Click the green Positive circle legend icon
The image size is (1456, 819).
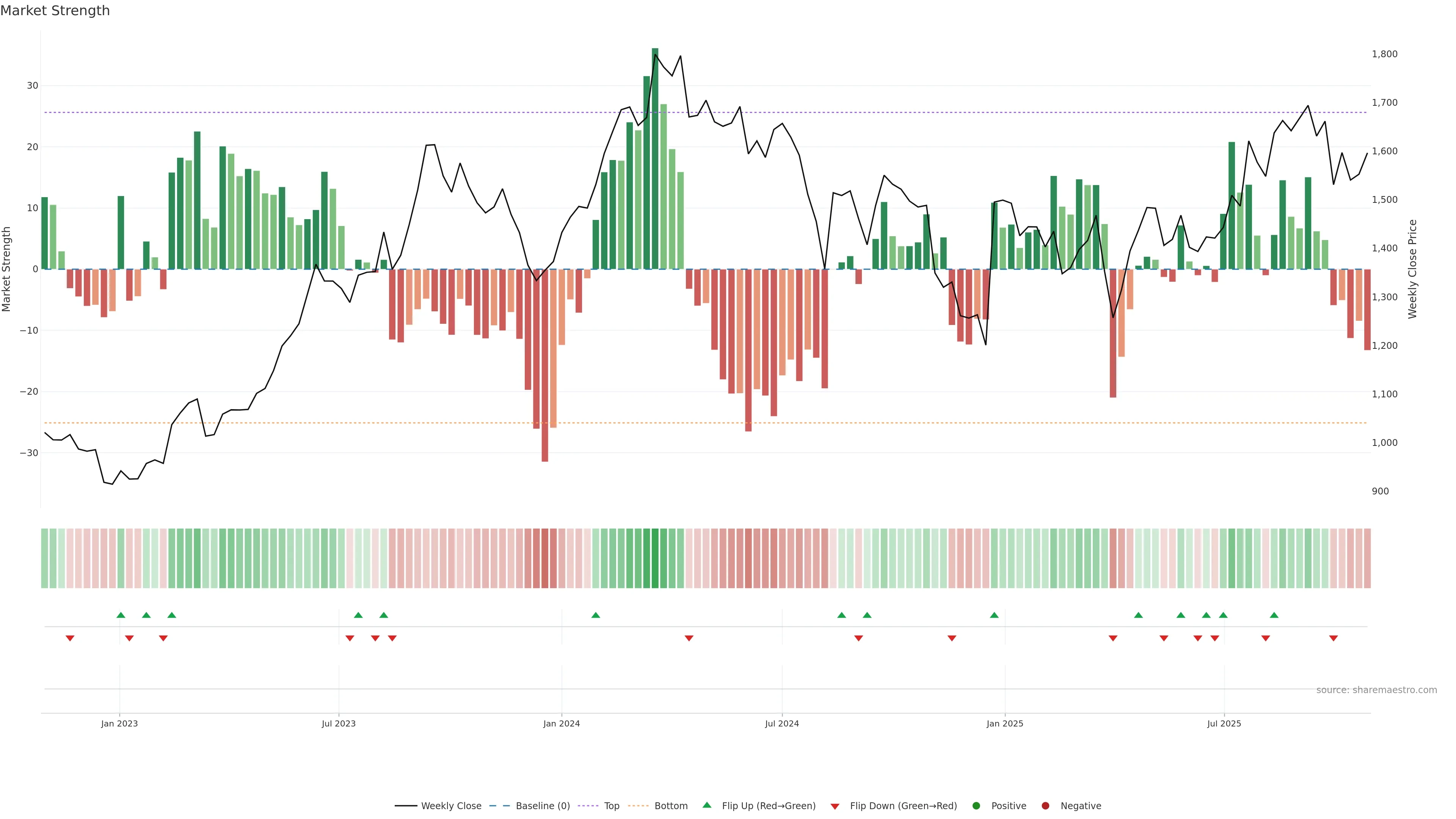pos(976,805)
